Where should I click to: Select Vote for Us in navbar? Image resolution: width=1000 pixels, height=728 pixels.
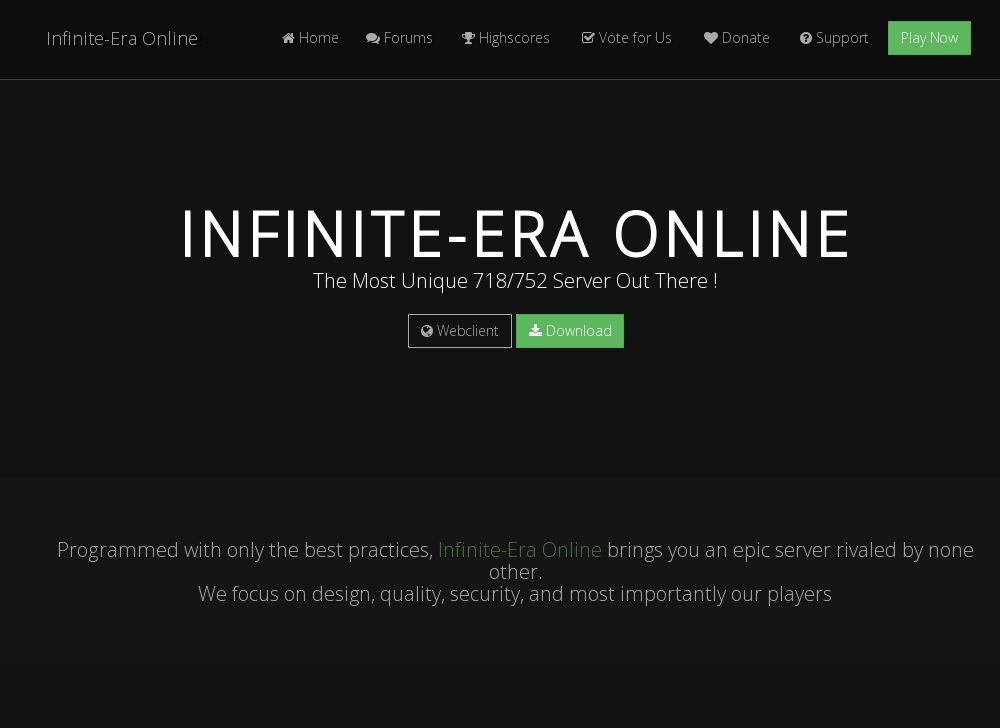pyautogui.click(x=627, y=38)
